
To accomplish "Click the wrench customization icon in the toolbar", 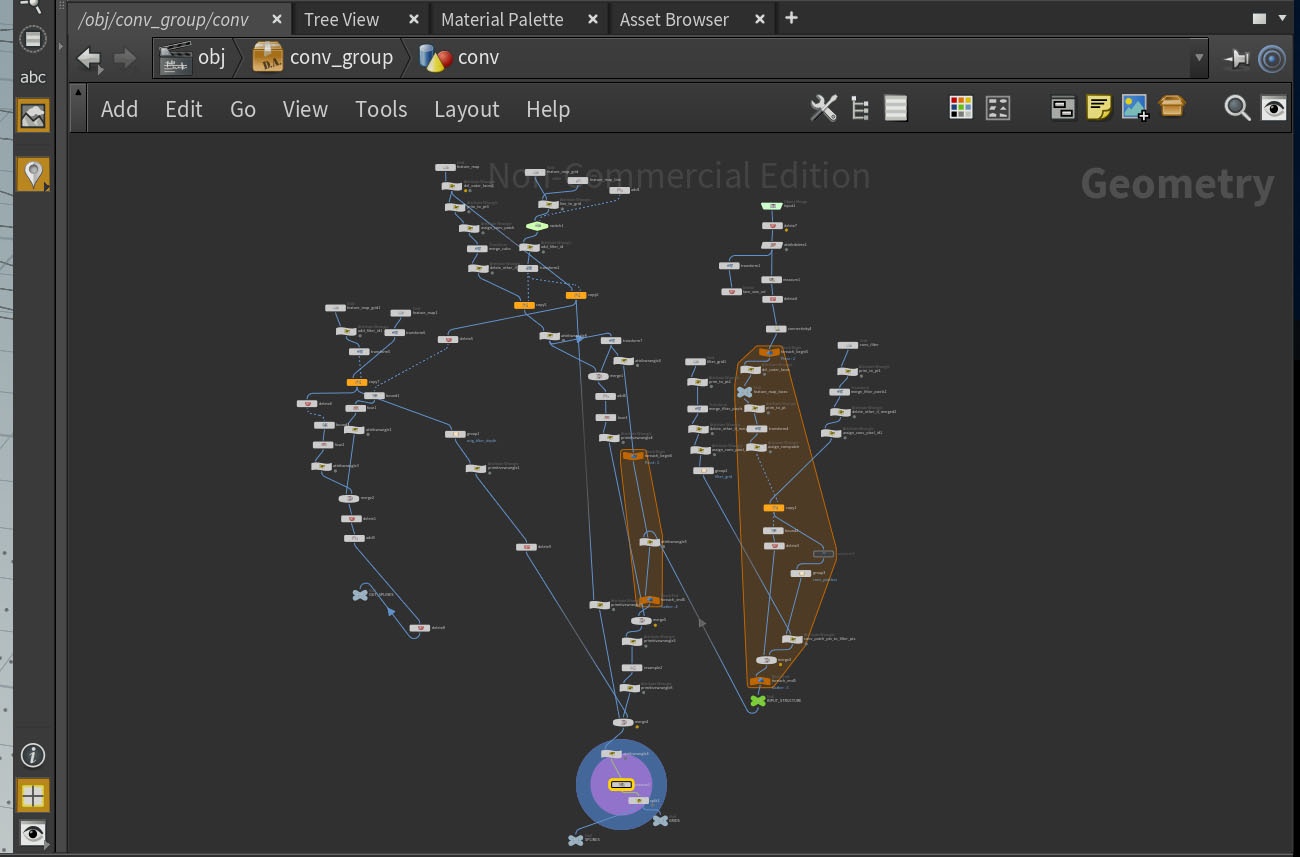I will 823,108.
